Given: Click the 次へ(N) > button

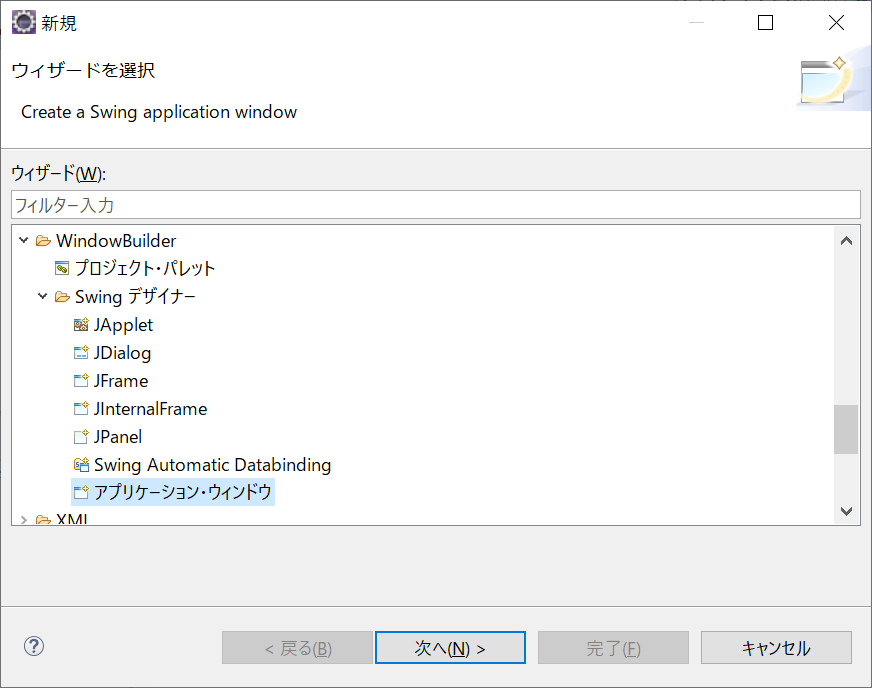Looking at the screenshot, I should 450,647.
